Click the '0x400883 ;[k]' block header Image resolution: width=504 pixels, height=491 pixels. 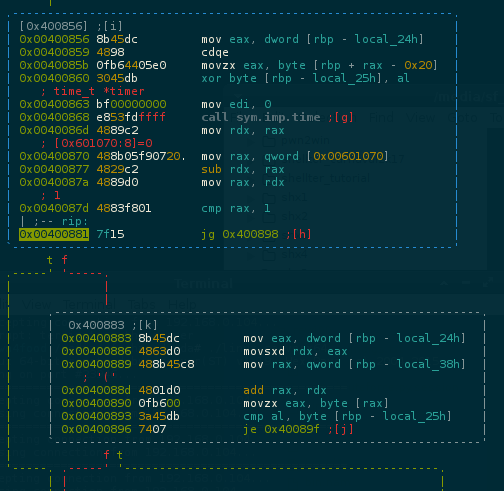(113, 325)
